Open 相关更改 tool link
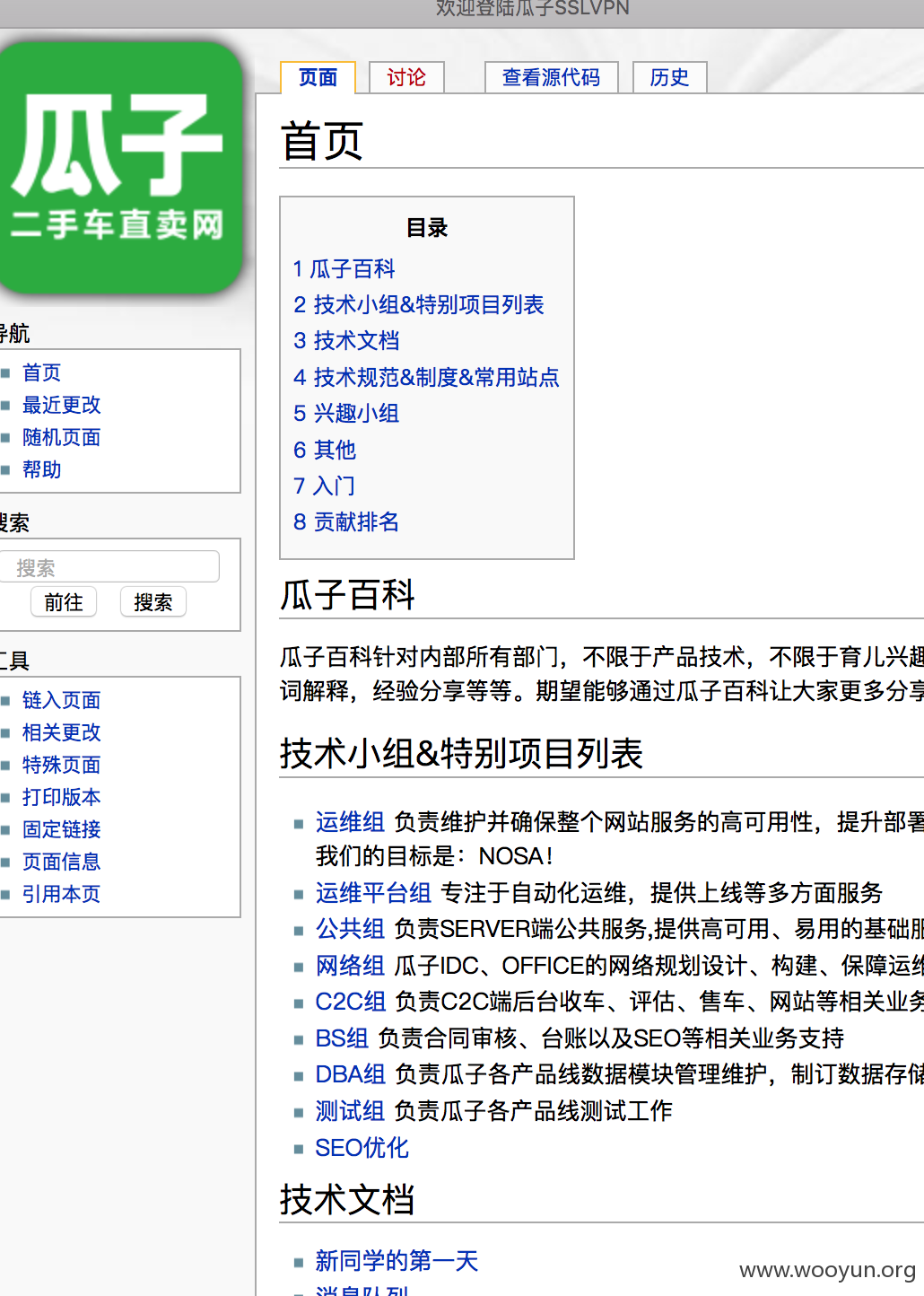This screenshot has width=924, height=1296. click(62, 732)
